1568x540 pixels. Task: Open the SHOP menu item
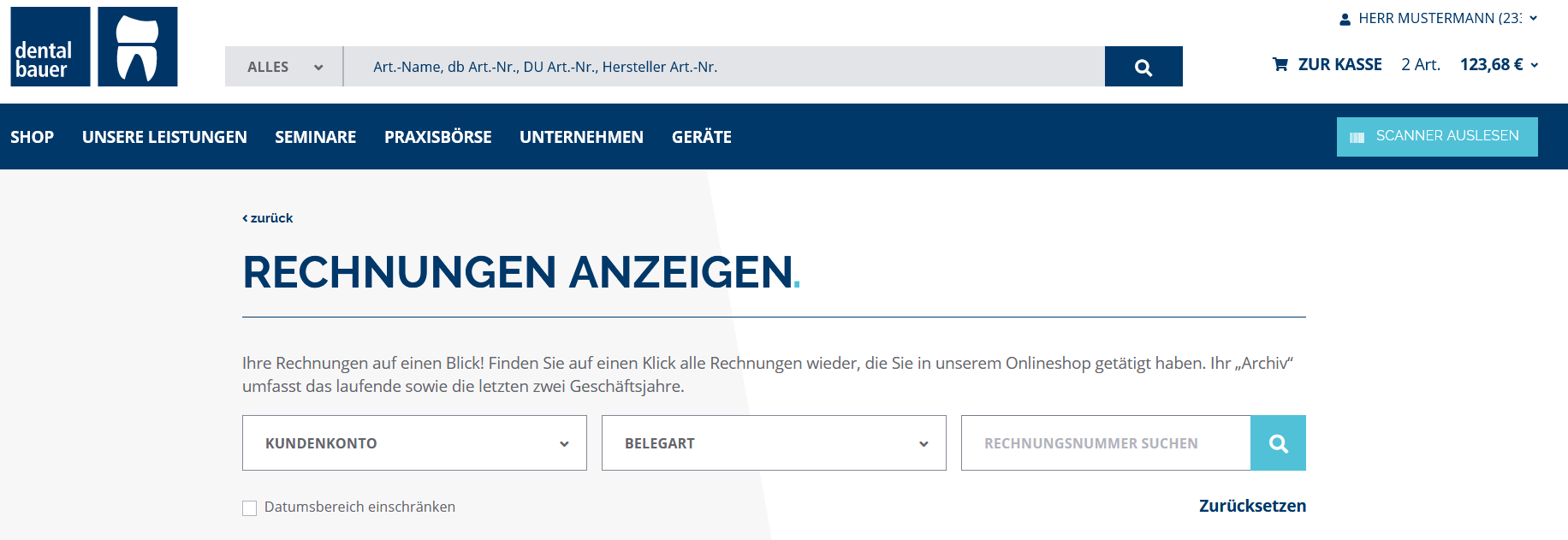click(32, 137)
